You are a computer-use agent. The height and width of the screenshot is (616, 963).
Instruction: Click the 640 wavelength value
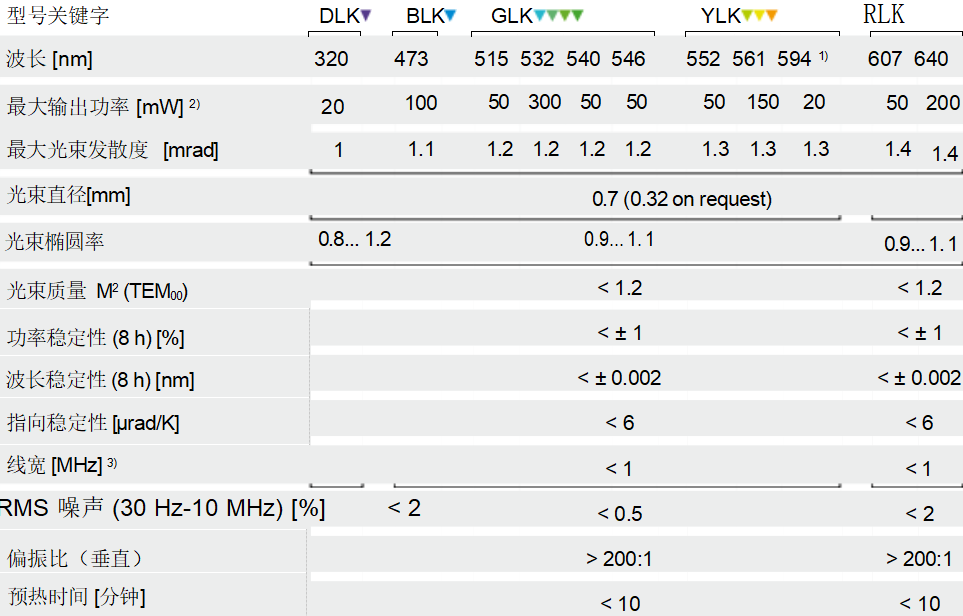931,59
